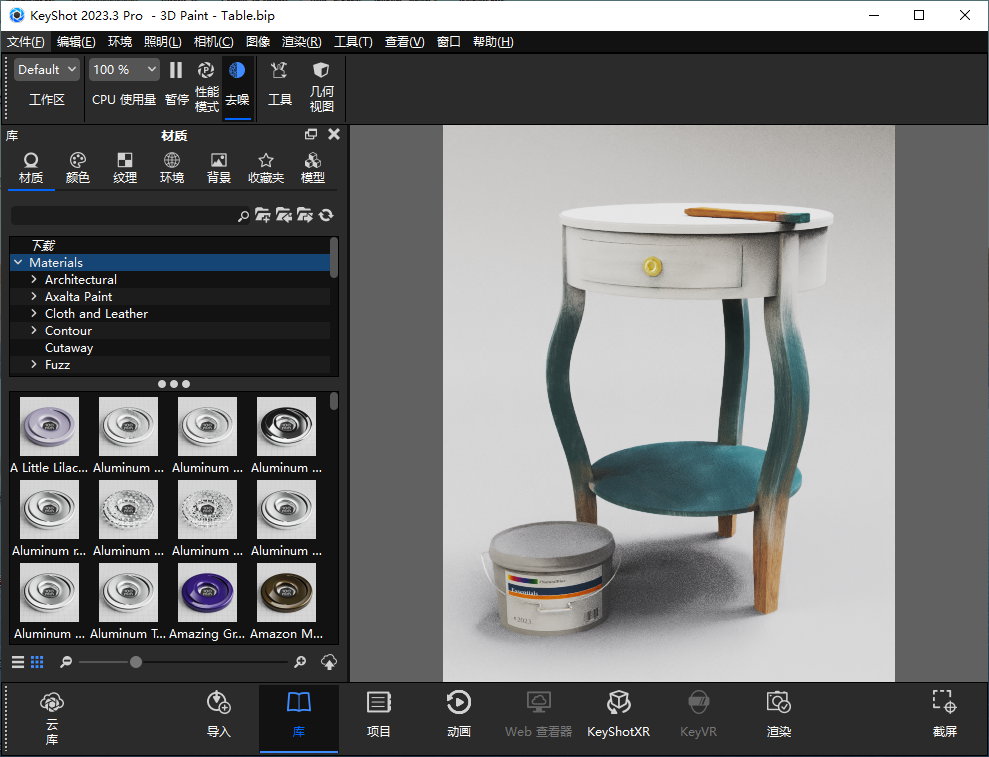Switch to the Textures (纹理) library tab
This screenshot has height=757, width=989.
pyautogui.click(x=125, y=168)
